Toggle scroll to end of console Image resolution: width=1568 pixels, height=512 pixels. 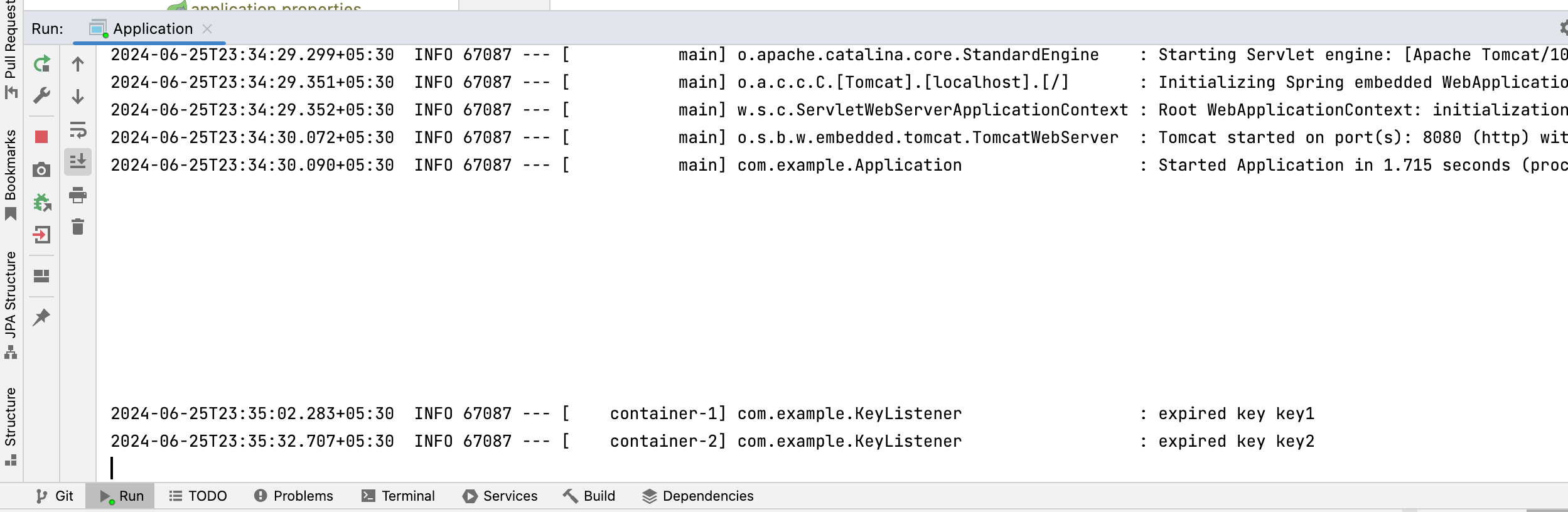pos(78,162)
